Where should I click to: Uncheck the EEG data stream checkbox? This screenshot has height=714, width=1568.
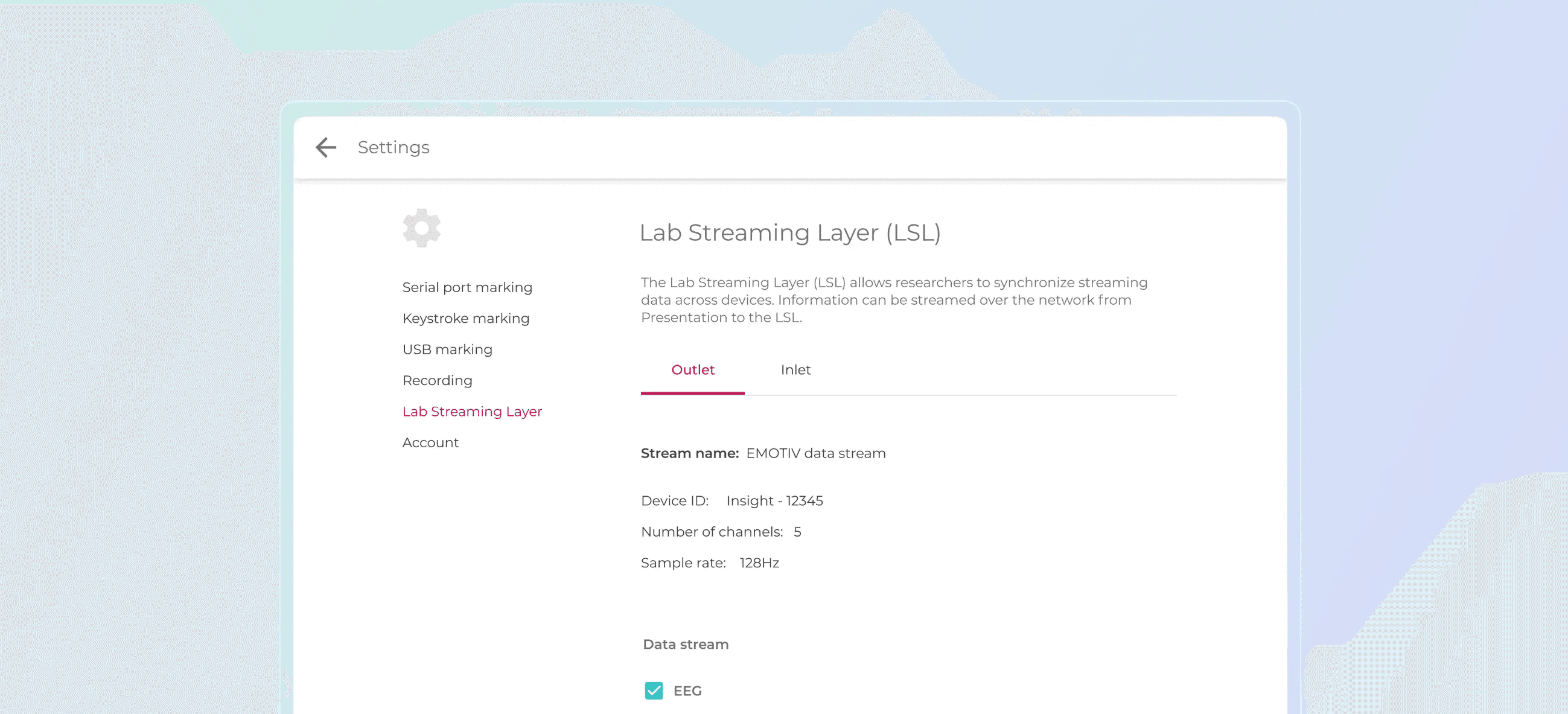click(x=654, y=690)
